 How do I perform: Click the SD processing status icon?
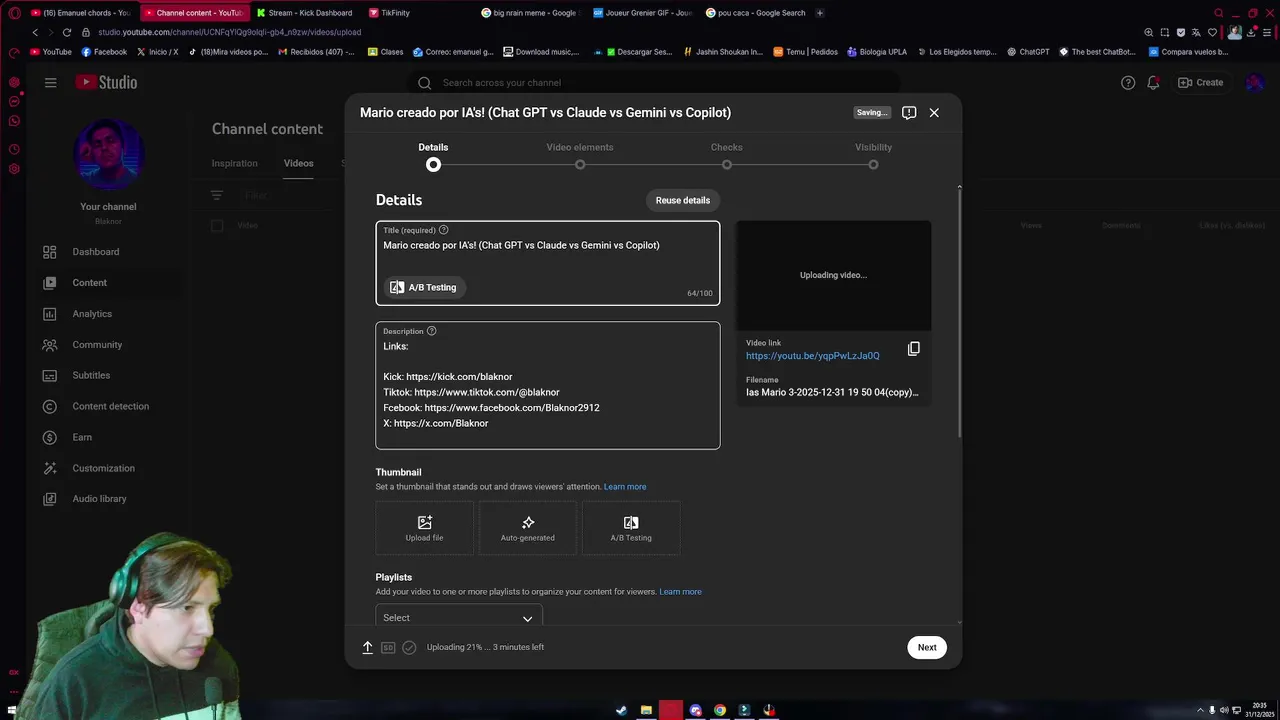point(388,647)
